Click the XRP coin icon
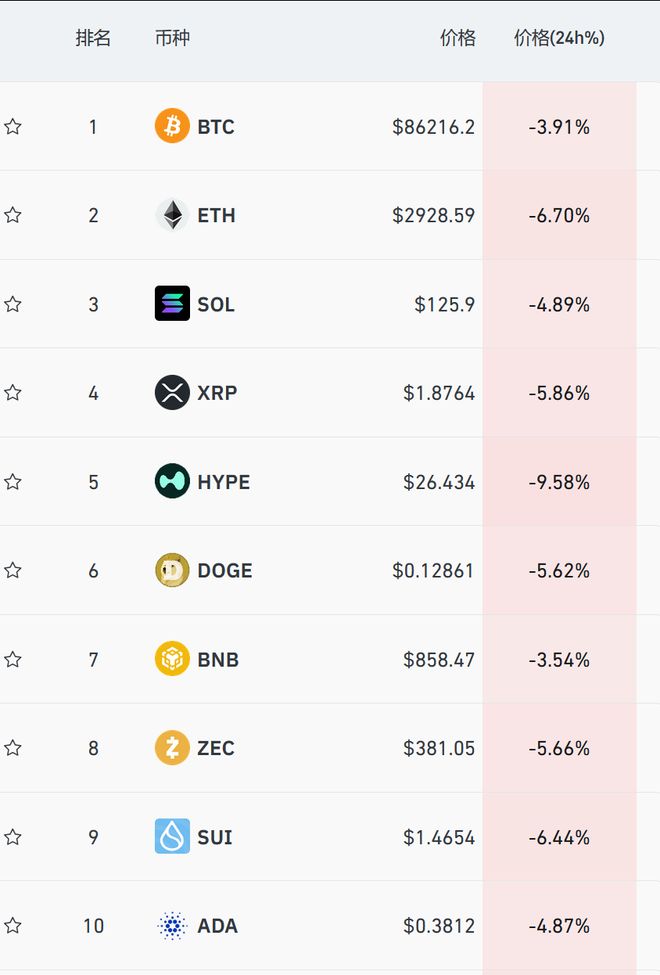660x975 pixels. [172, 393]
